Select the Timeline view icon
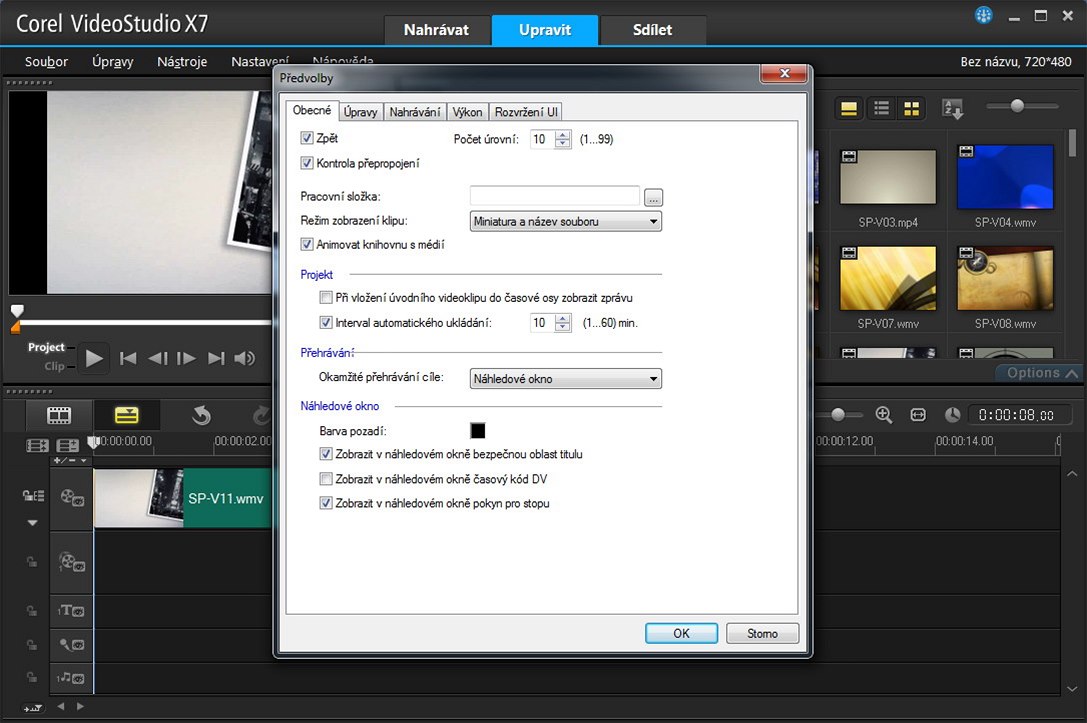Screen dimensions: 1087x723 (126, 415)
